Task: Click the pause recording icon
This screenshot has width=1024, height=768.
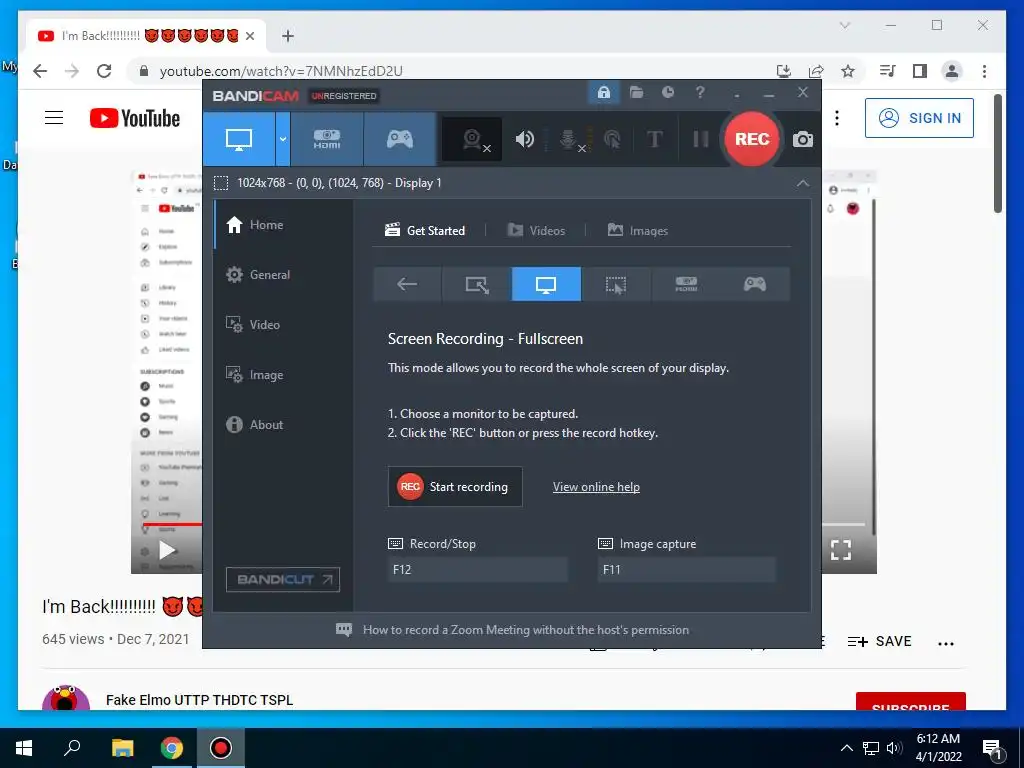Action: coord(701,139)
